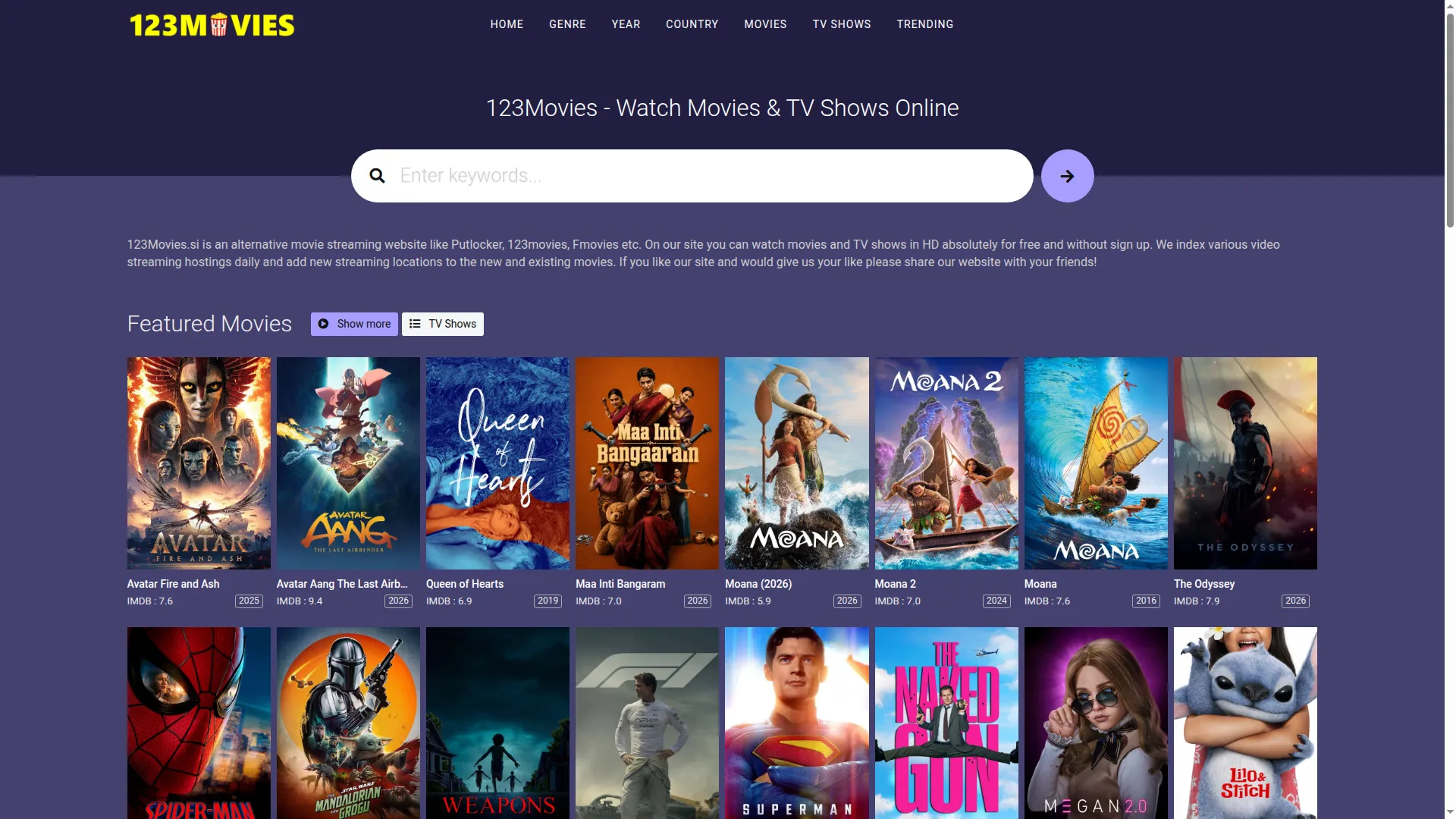Open The Odyssey poster
This screenshot has width=1456, height=819.
(x=1245, y=463)
